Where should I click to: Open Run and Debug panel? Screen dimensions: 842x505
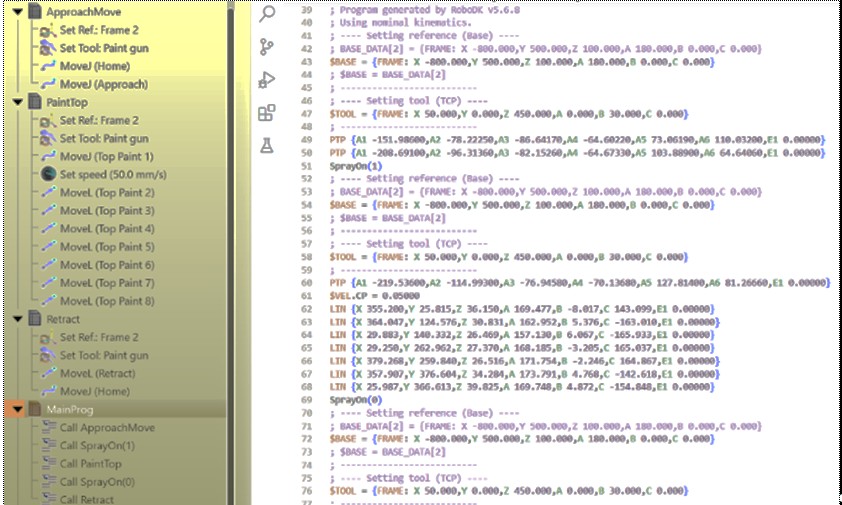coord(267,80)
